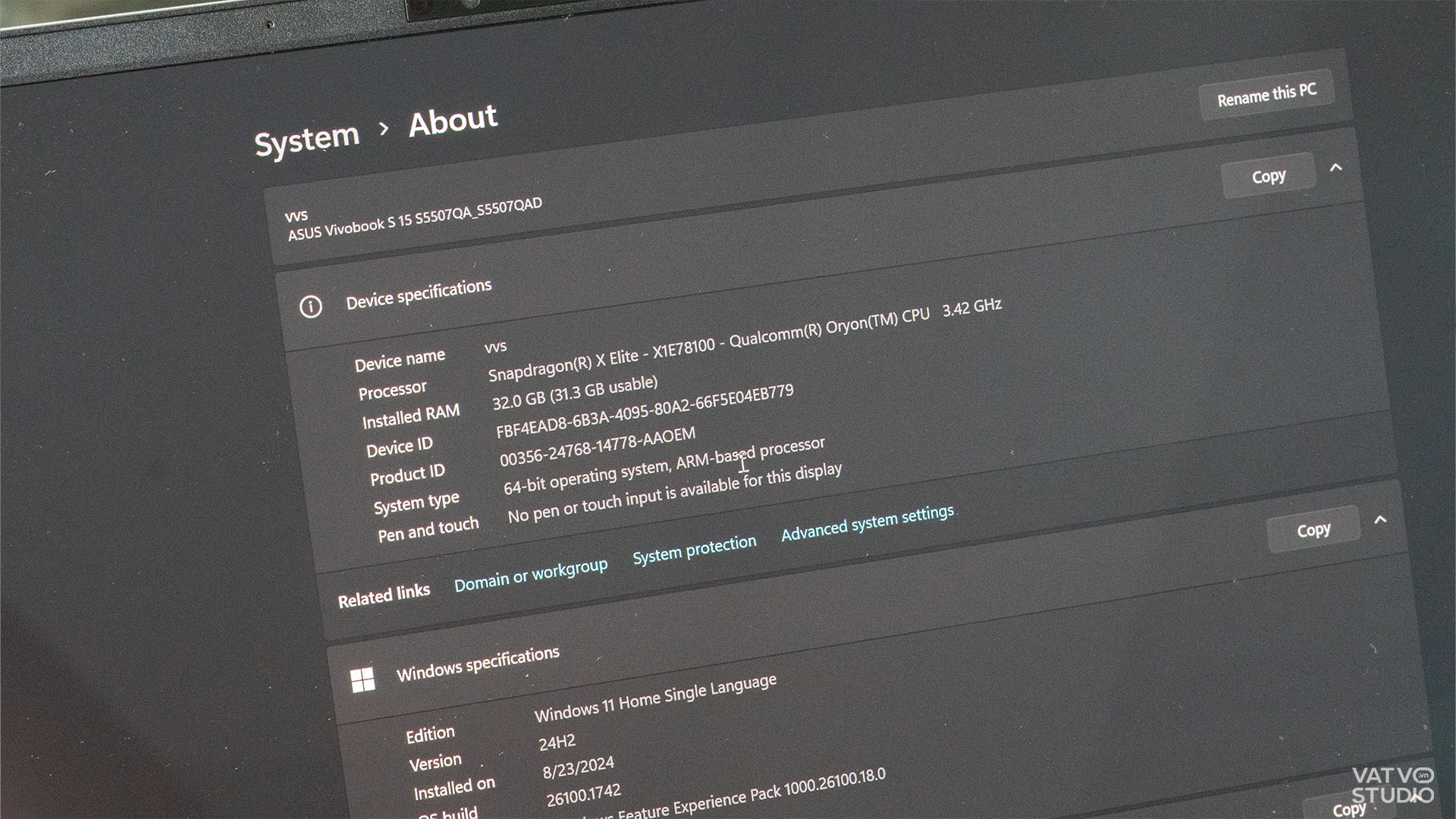Viewport: 1456px width, 819px height.
Task: Select the Windows 11 Home Single Language text
Action: (655, 698)
